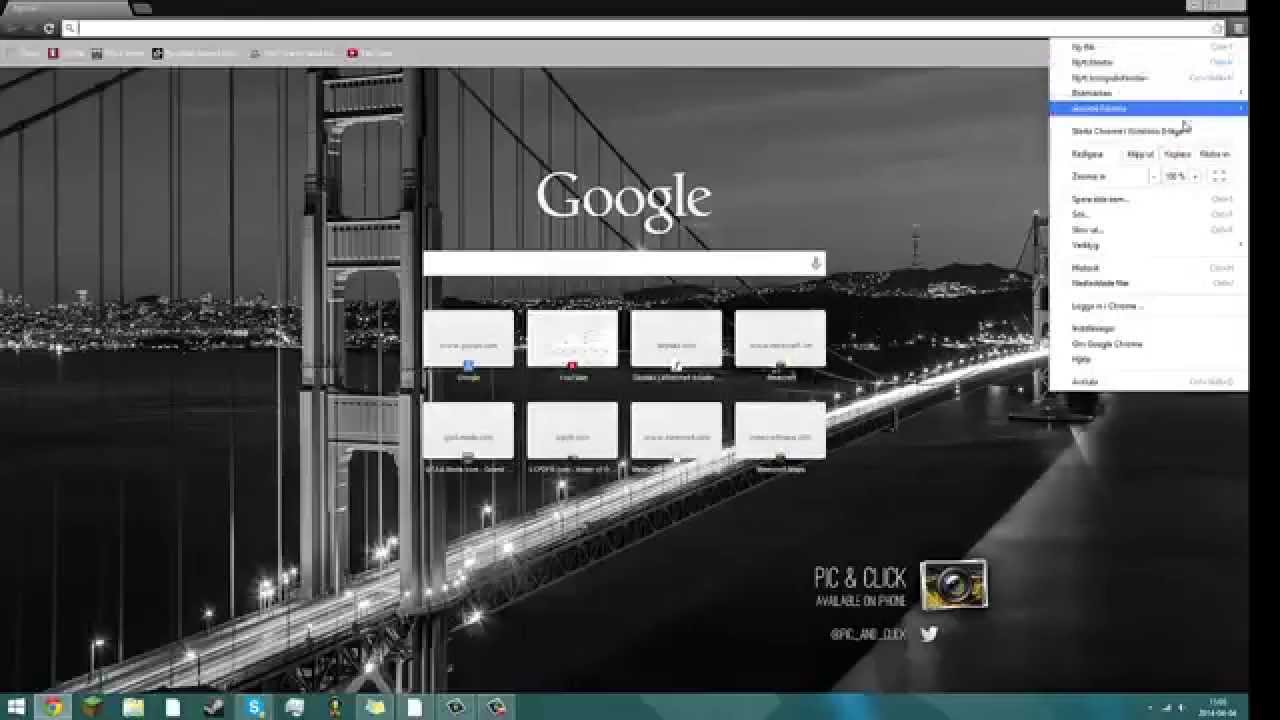Click the fullscreen icon in Chrome menu
Image resolution: width=1280 pixels, height=720 pixels.
(1219, 176)
